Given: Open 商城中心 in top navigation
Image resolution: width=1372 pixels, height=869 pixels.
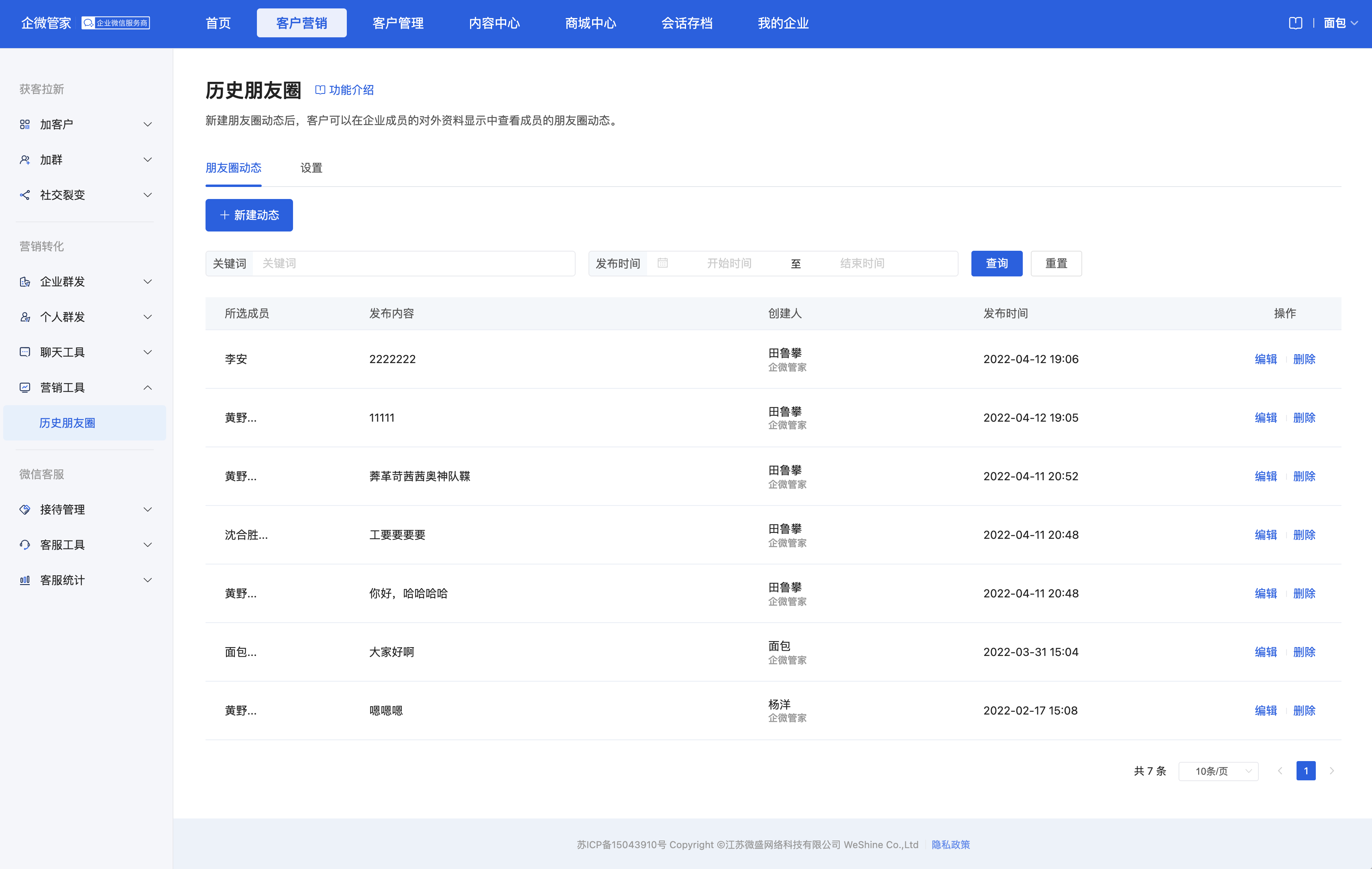Looking at the screenshot, I should [590, 23].
